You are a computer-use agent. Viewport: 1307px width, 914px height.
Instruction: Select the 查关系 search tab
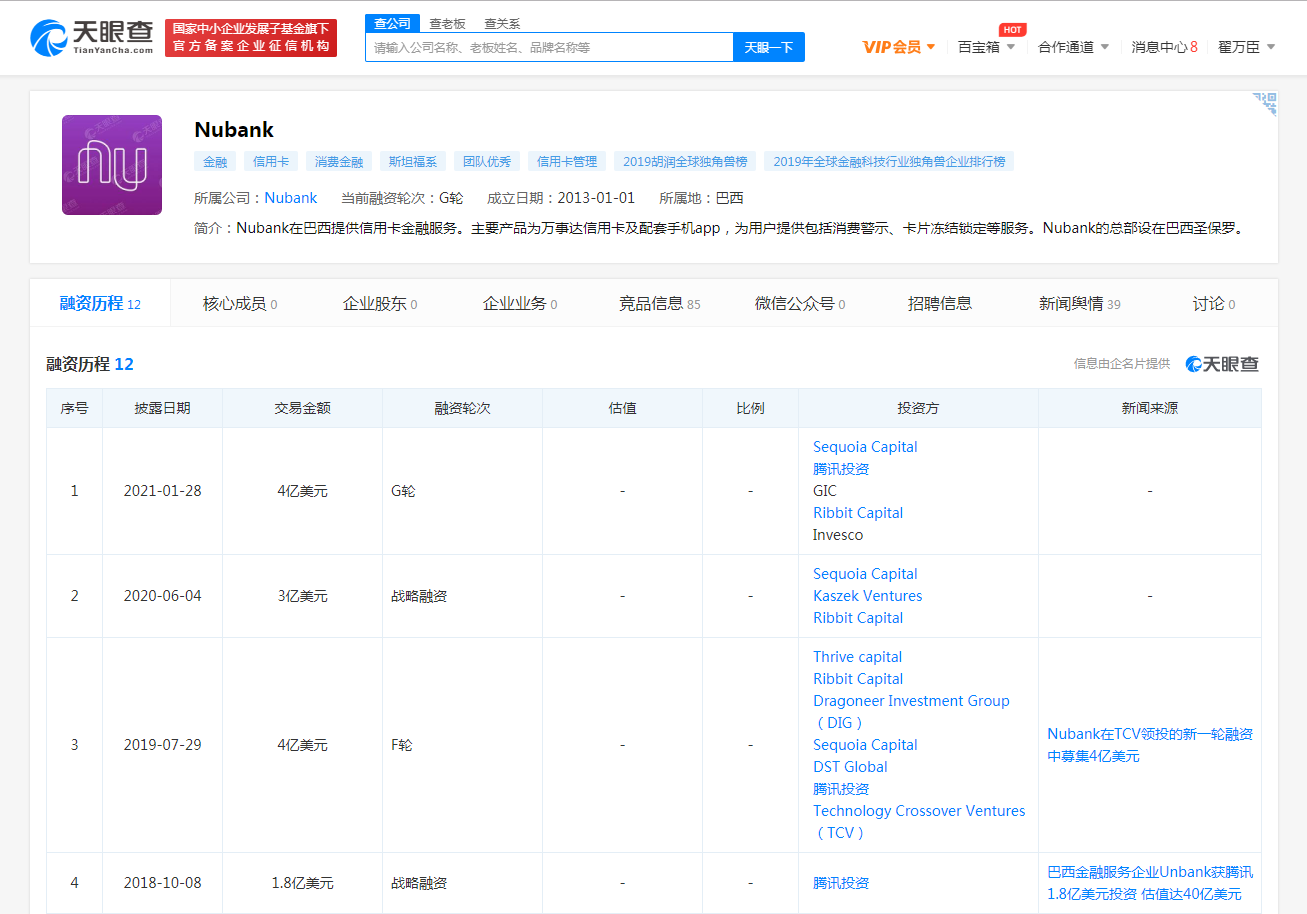point(502,23)
